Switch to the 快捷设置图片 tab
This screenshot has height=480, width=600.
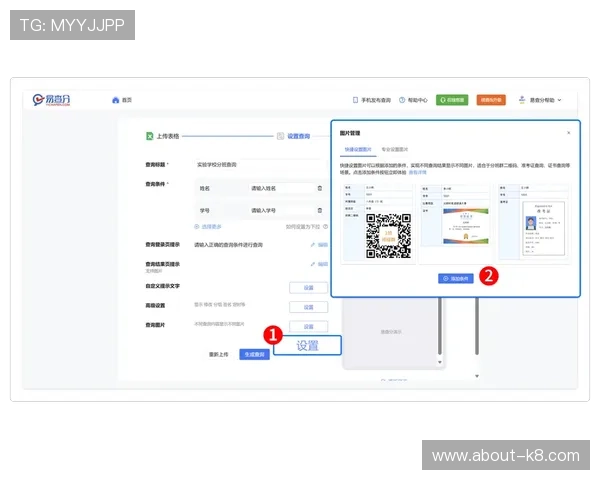coord(358,149)
